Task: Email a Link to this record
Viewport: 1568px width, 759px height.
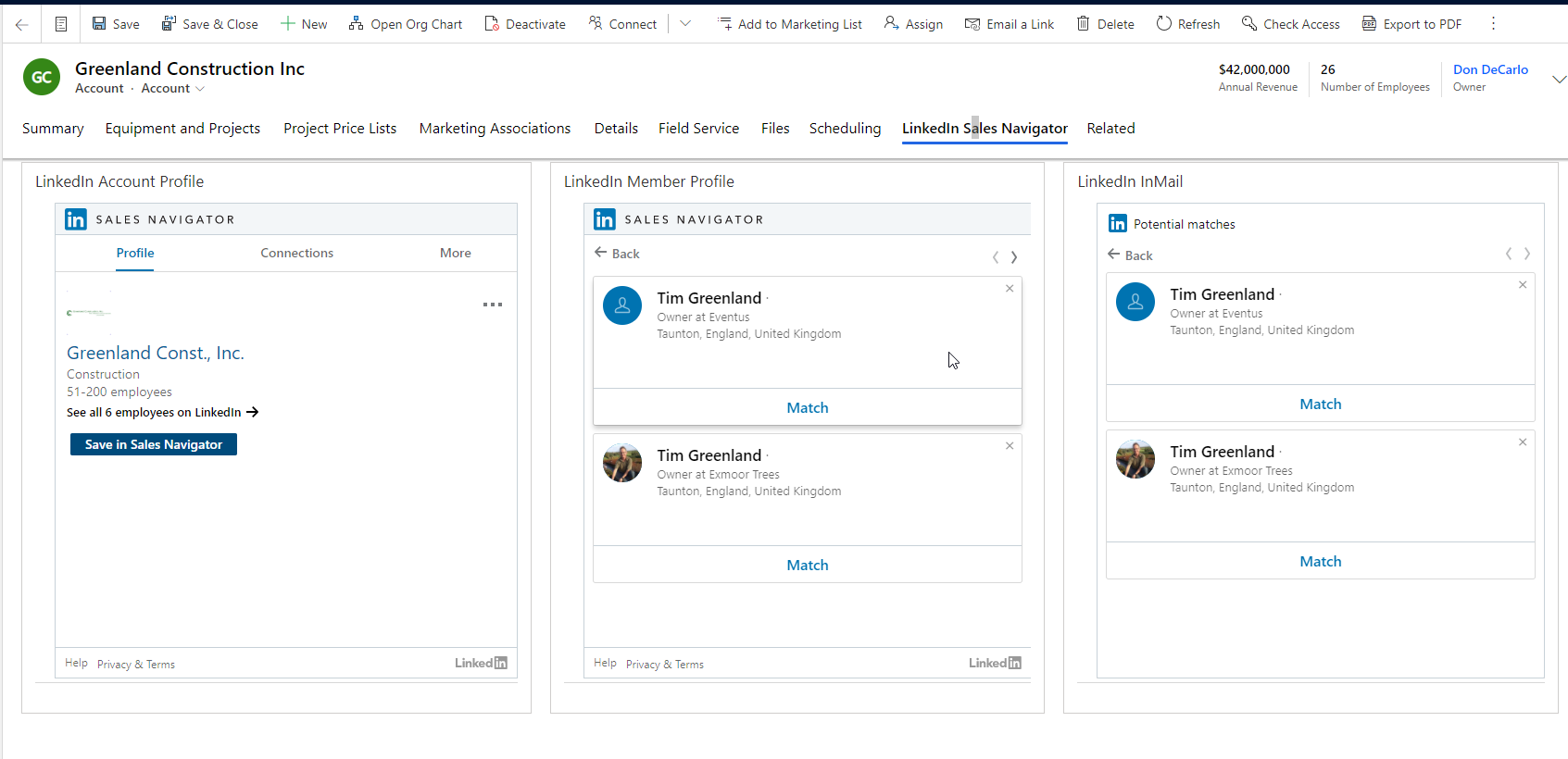Action: (1010, 24)
